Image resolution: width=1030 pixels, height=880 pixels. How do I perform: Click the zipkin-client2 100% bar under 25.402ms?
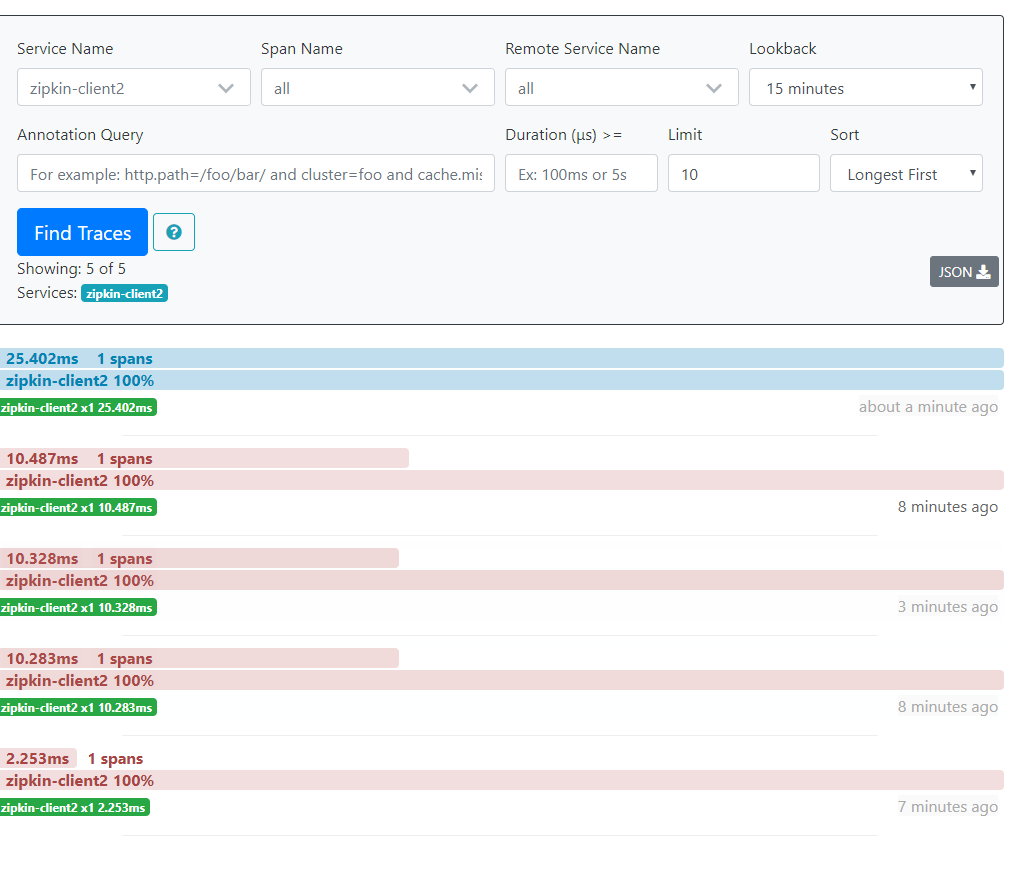pyautogui.click(x=502, y=380)
